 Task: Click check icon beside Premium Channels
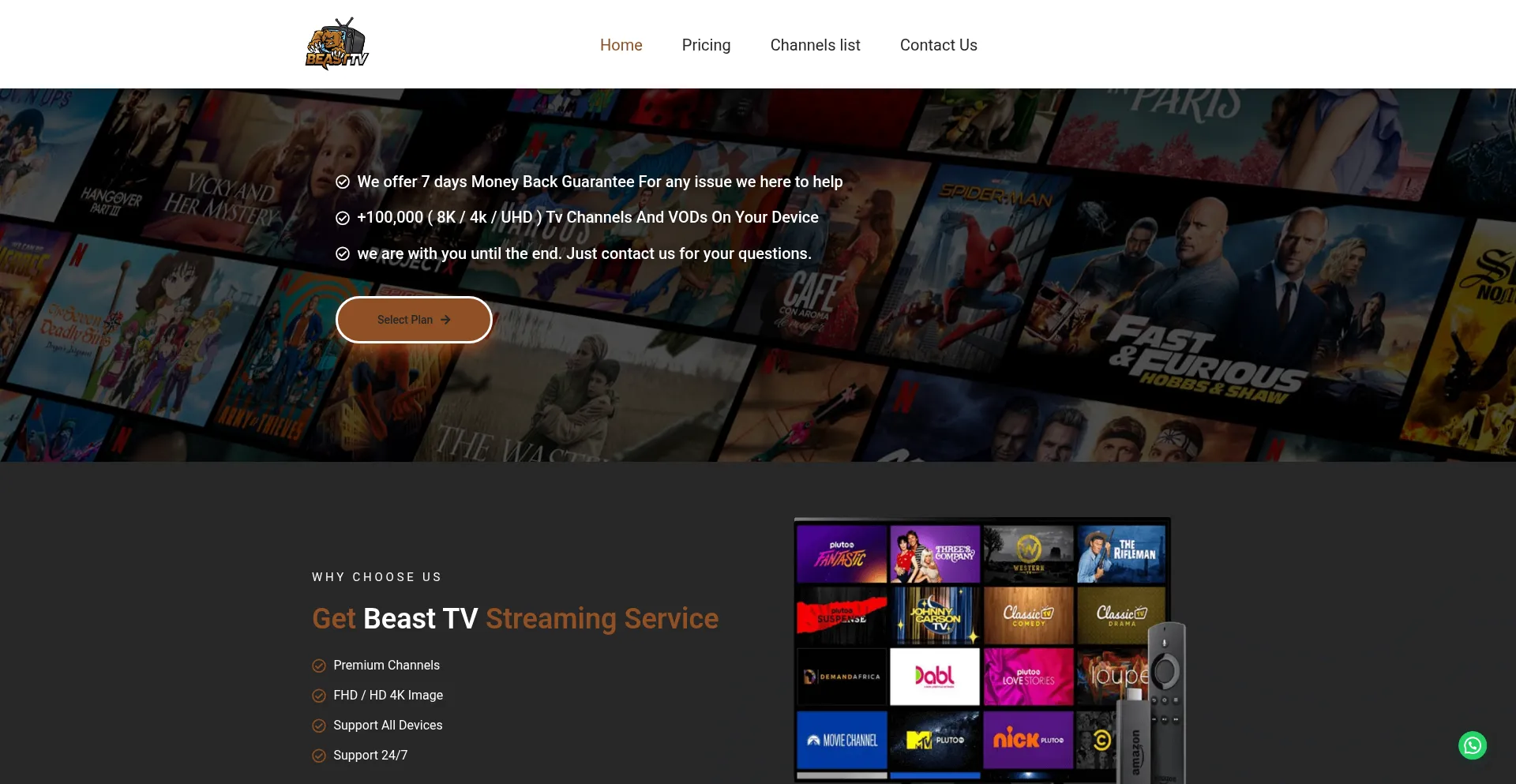point(319,666)
